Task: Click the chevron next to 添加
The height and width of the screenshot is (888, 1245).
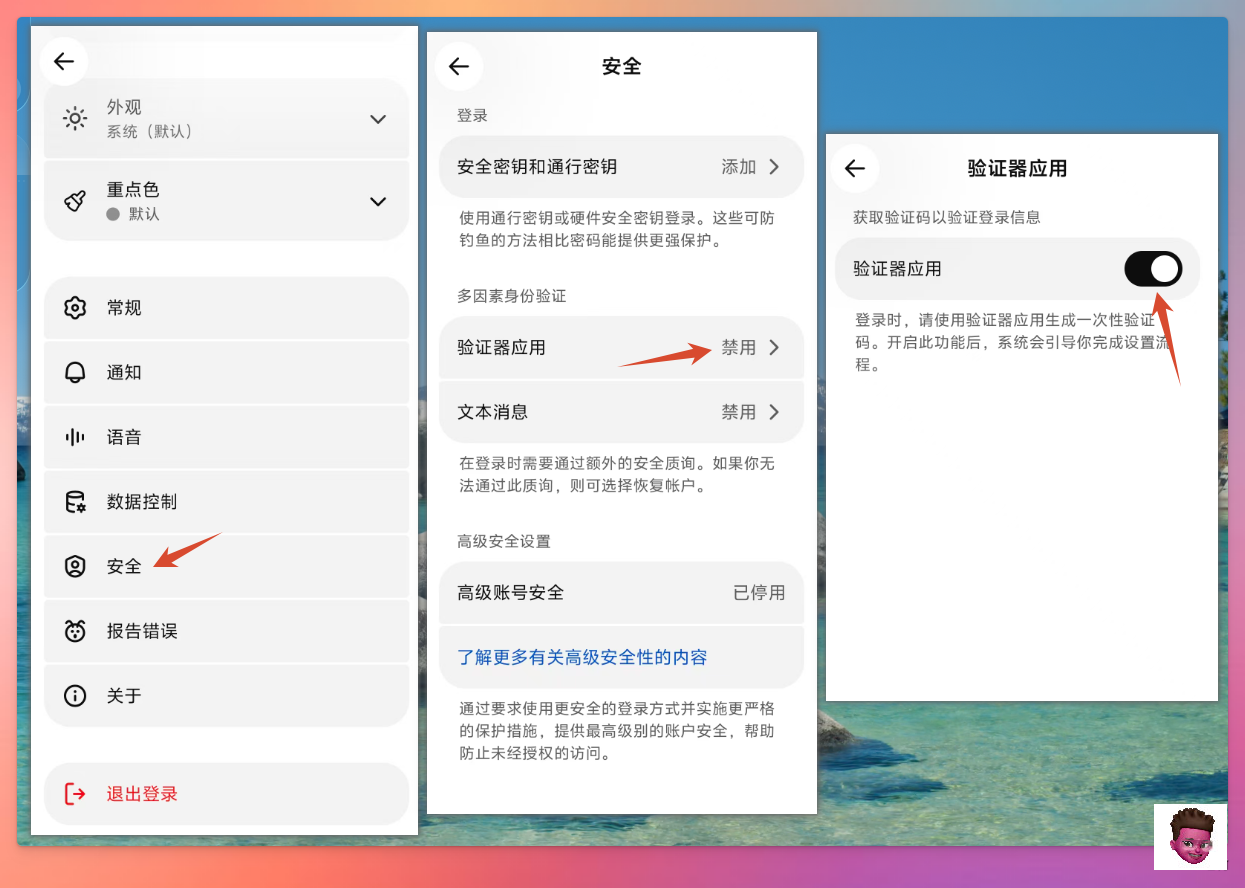Action: tap(774, 167)
